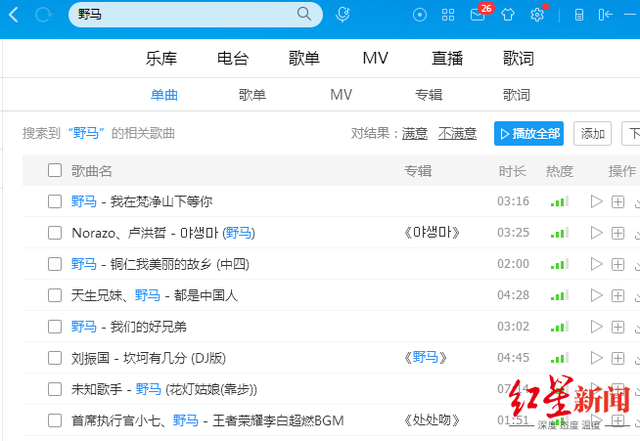Click the phone device icon
640x441 pixels.
(x=579, y=15)
